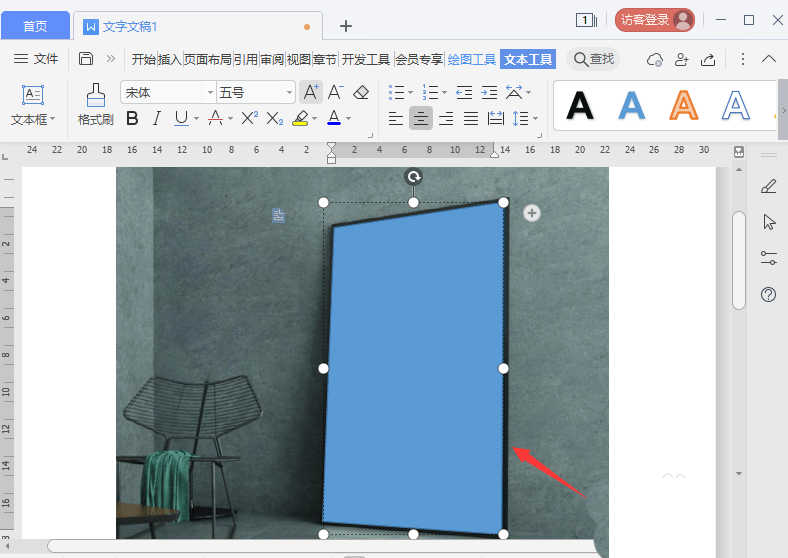Open the pen tool in right sidebar

(768, 186)
